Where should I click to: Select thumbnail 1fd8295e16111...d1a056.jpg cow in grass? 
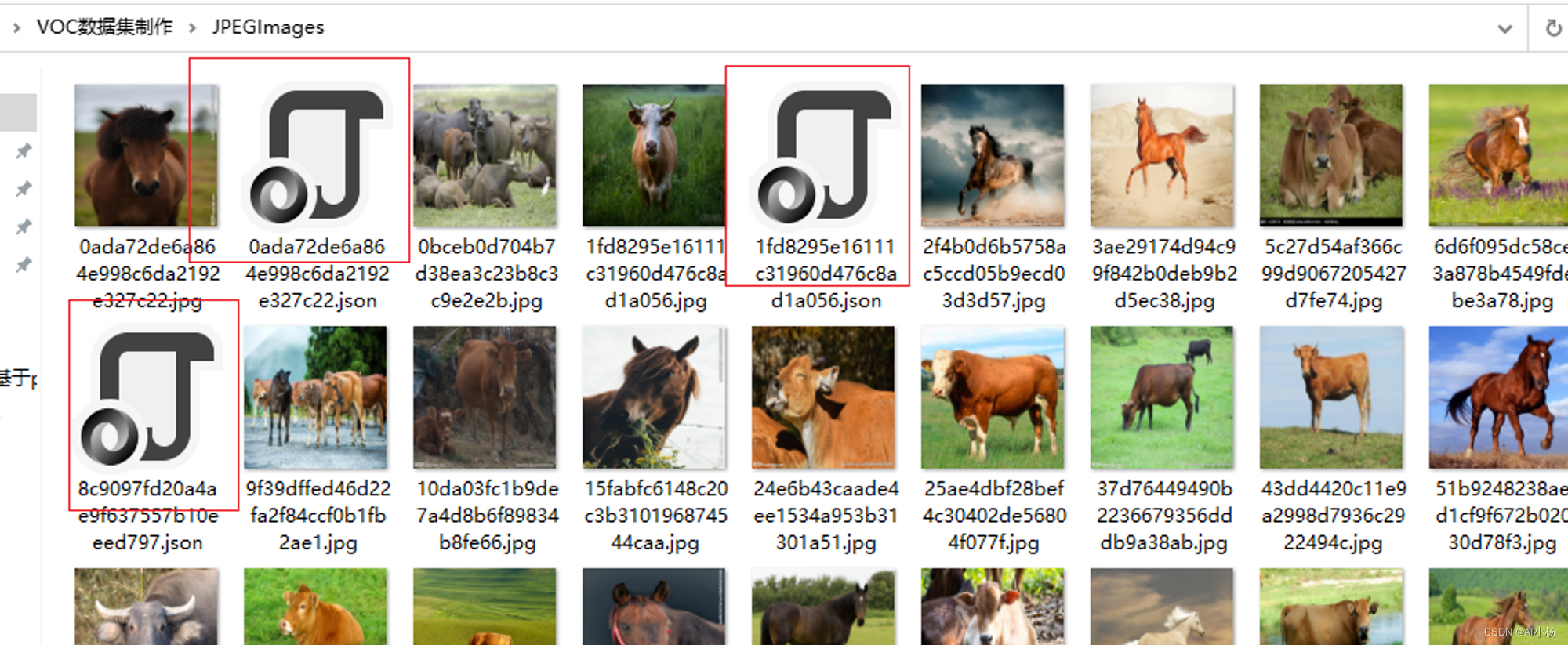(x=654, y=155)
